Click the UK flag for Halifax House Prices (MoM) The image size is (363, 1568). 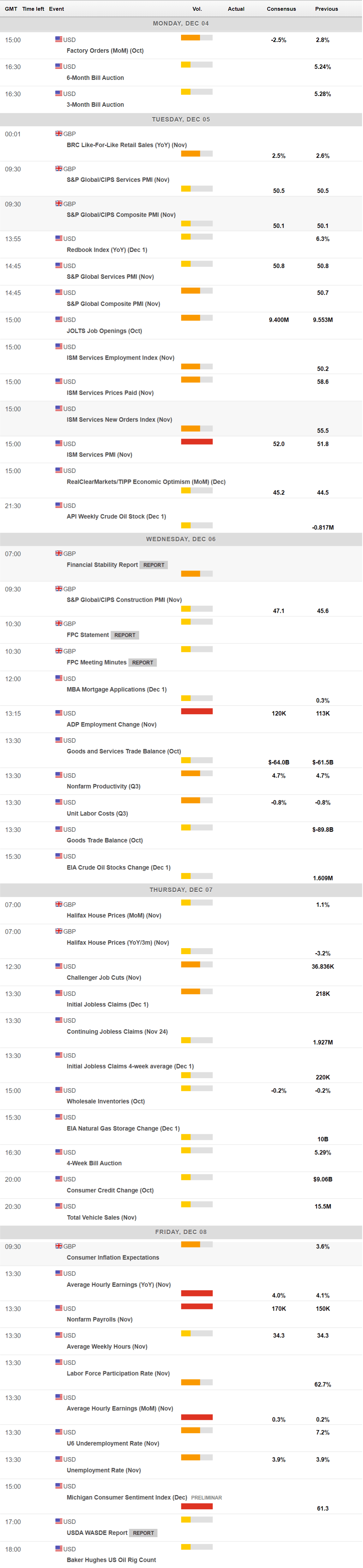[x=58, y=904]
